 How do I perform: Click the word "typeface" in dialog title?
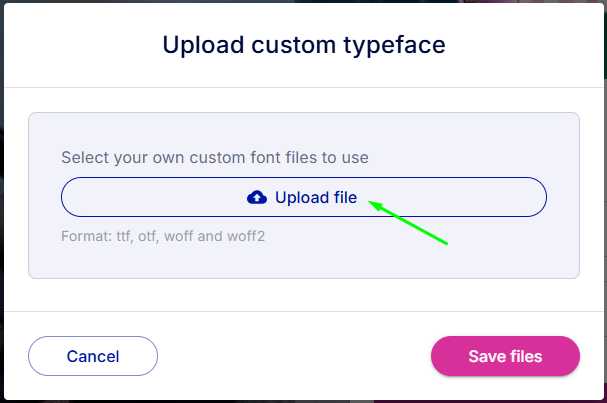coord(394,46)
